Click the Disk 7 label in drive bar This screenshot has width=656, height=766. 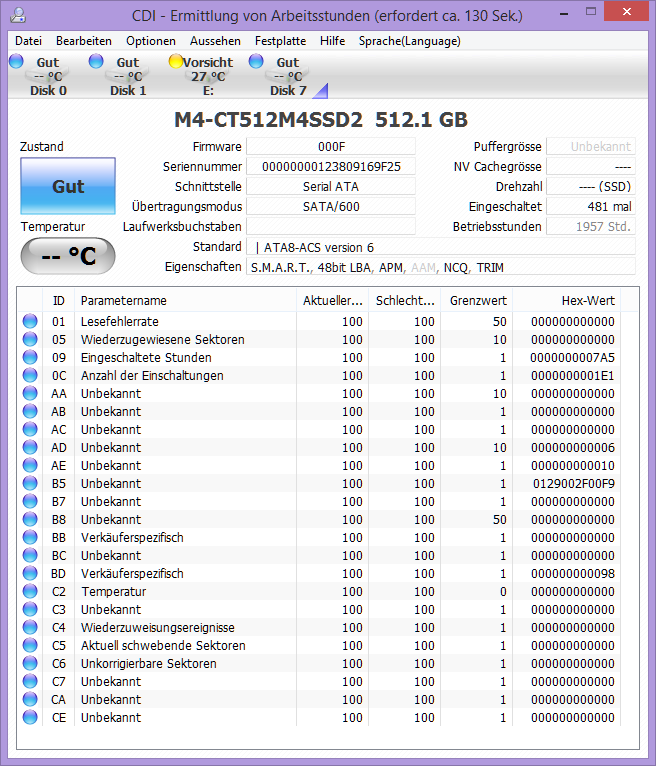point(288,91)
